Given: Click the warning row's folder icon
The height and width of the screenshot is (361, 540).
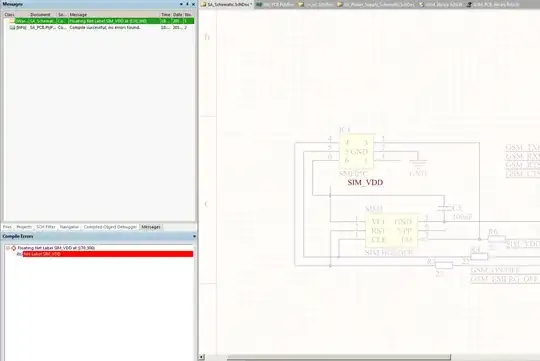Looking at the screenshot, I should pyautogui.click(x=12, y=21).
